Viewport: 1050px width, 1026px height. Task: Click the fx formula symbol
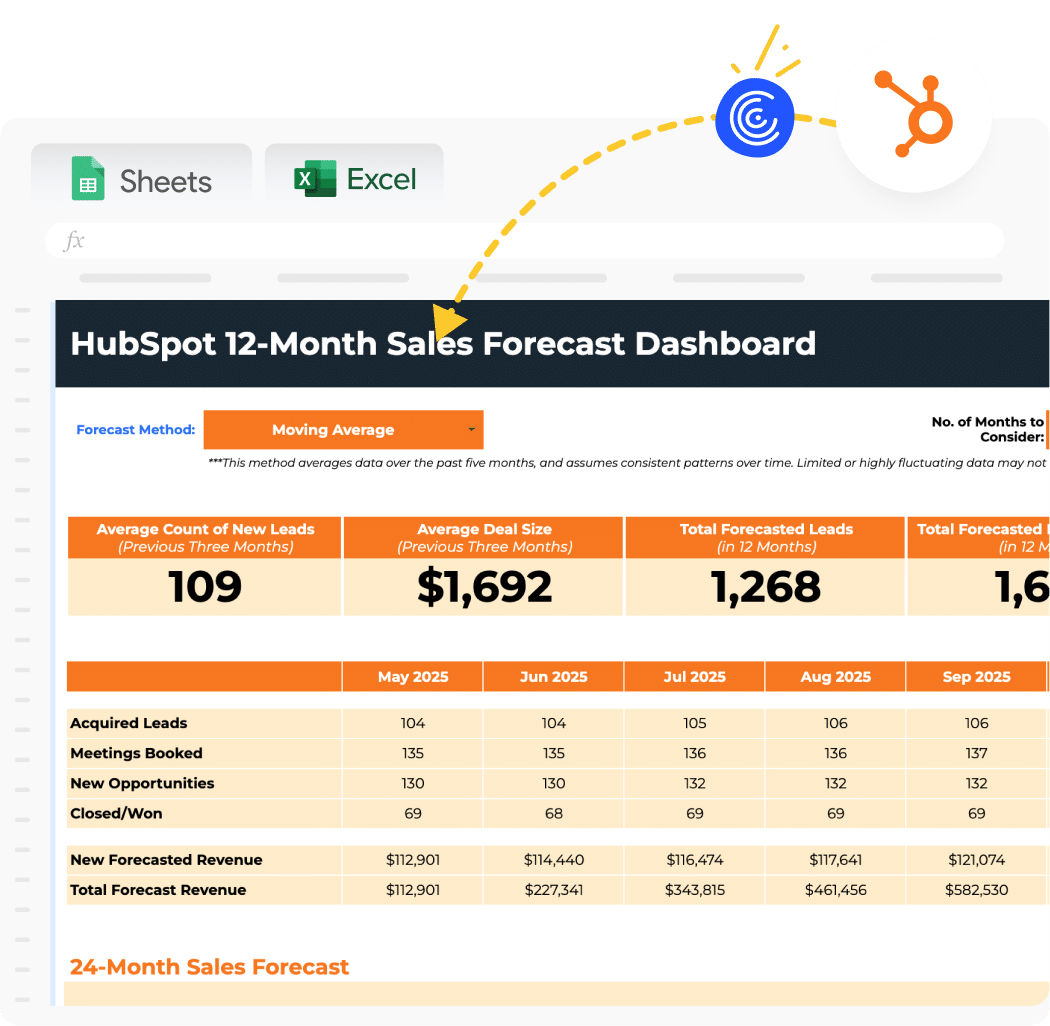[x=74, y=240]
